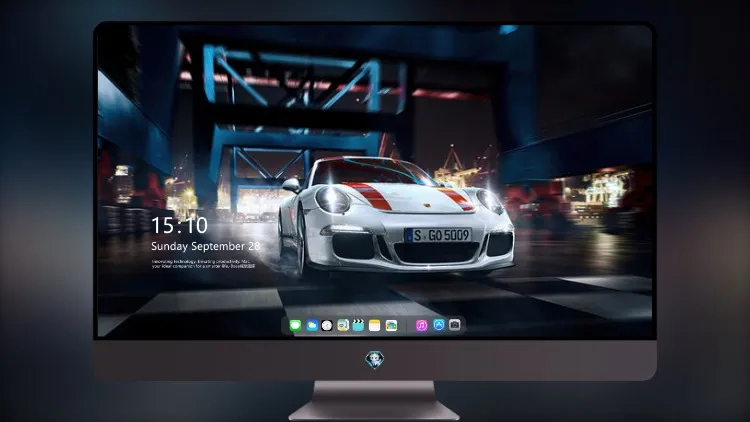Open the Maps app in dock
The height and width of the screenshot is (422, 750).
click(343, 325)
